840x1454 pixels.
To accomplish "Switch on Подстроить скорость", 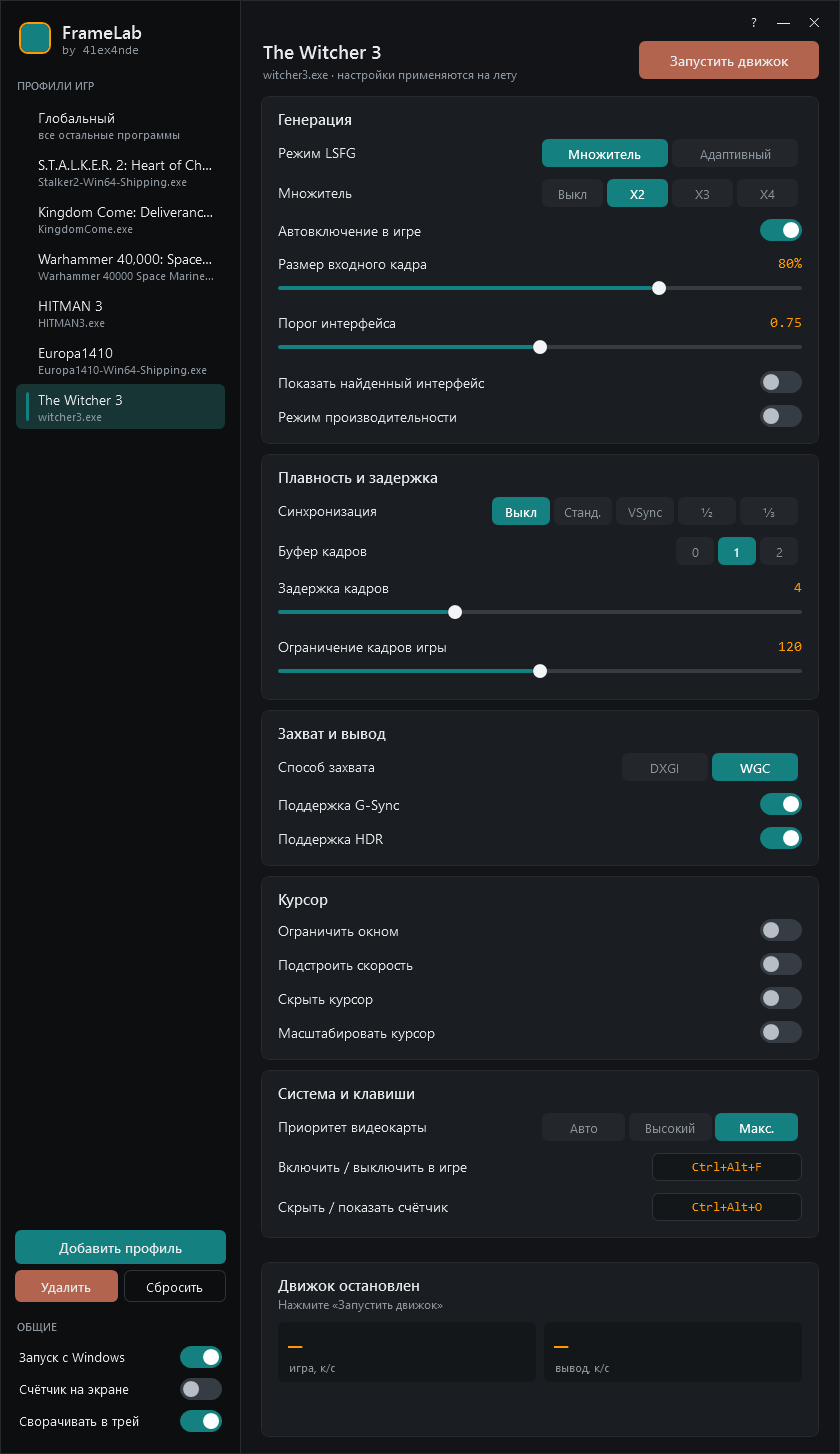I will click(x=781, y=964).
